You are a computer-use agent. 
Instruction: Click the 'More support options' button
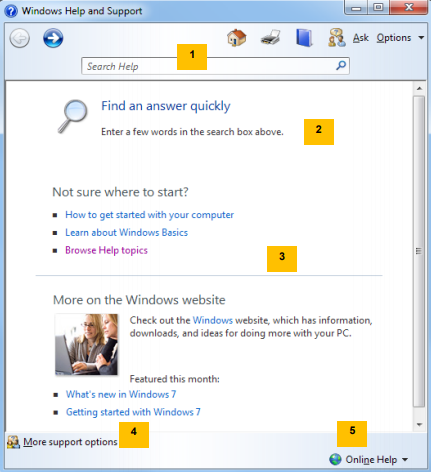[x=62, y=442]
